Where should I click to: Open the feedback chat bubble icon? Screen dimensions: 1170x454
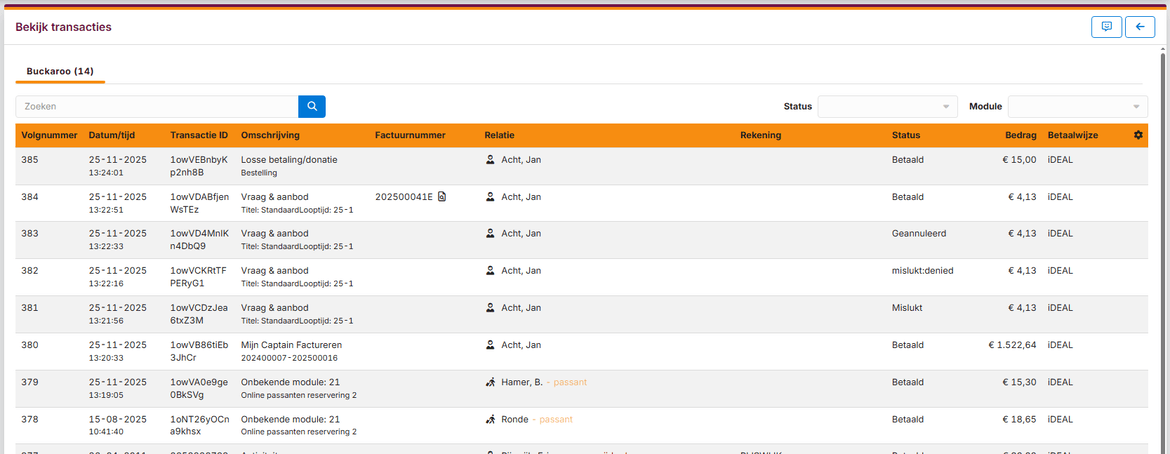(1106, 27)
